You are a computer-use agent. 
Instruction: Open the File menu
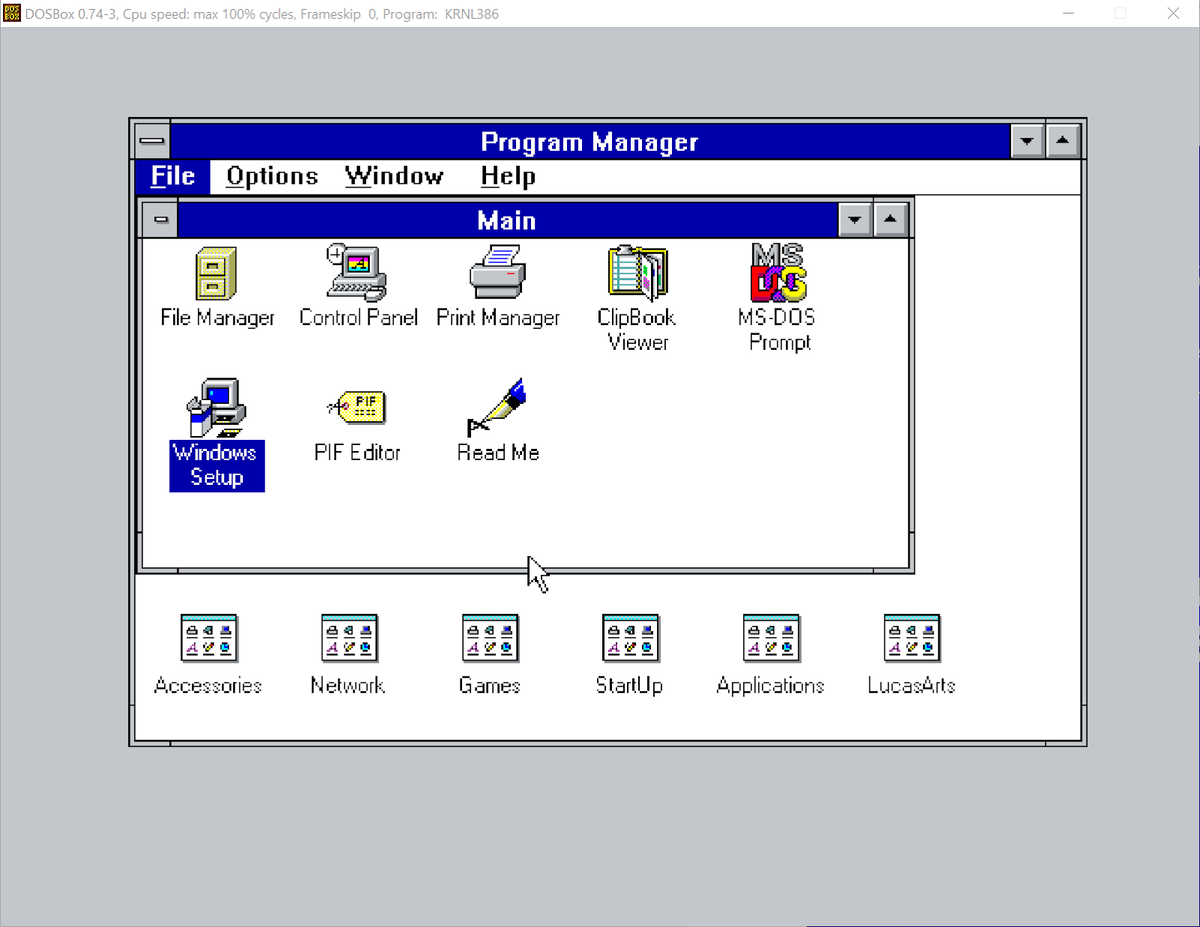click(x=173, y=176)
